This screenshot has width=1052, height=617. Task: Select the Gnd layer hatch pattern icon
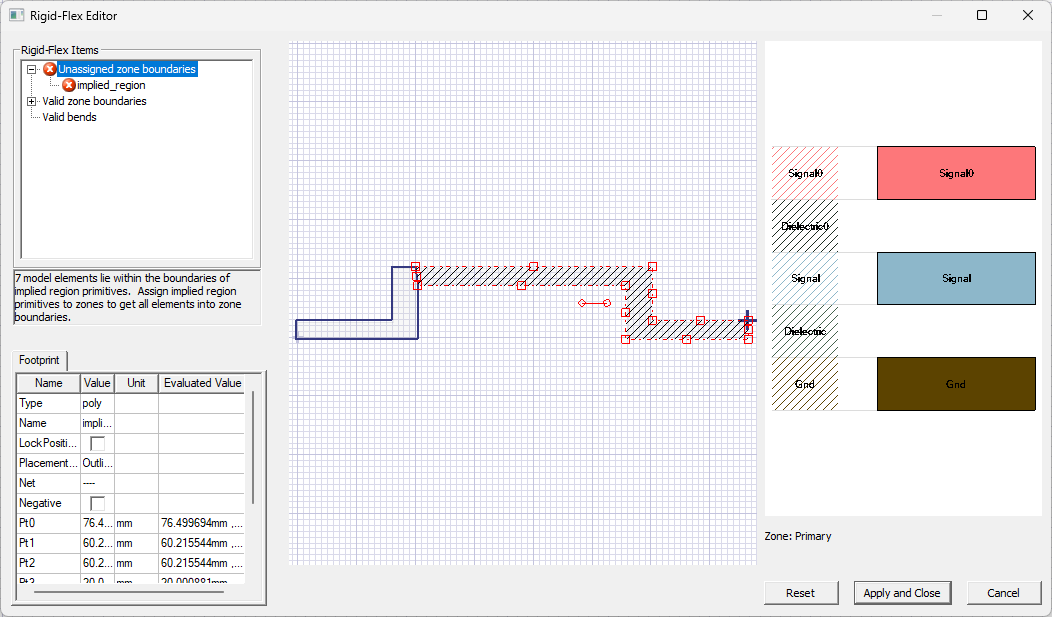tap(805, 384)
